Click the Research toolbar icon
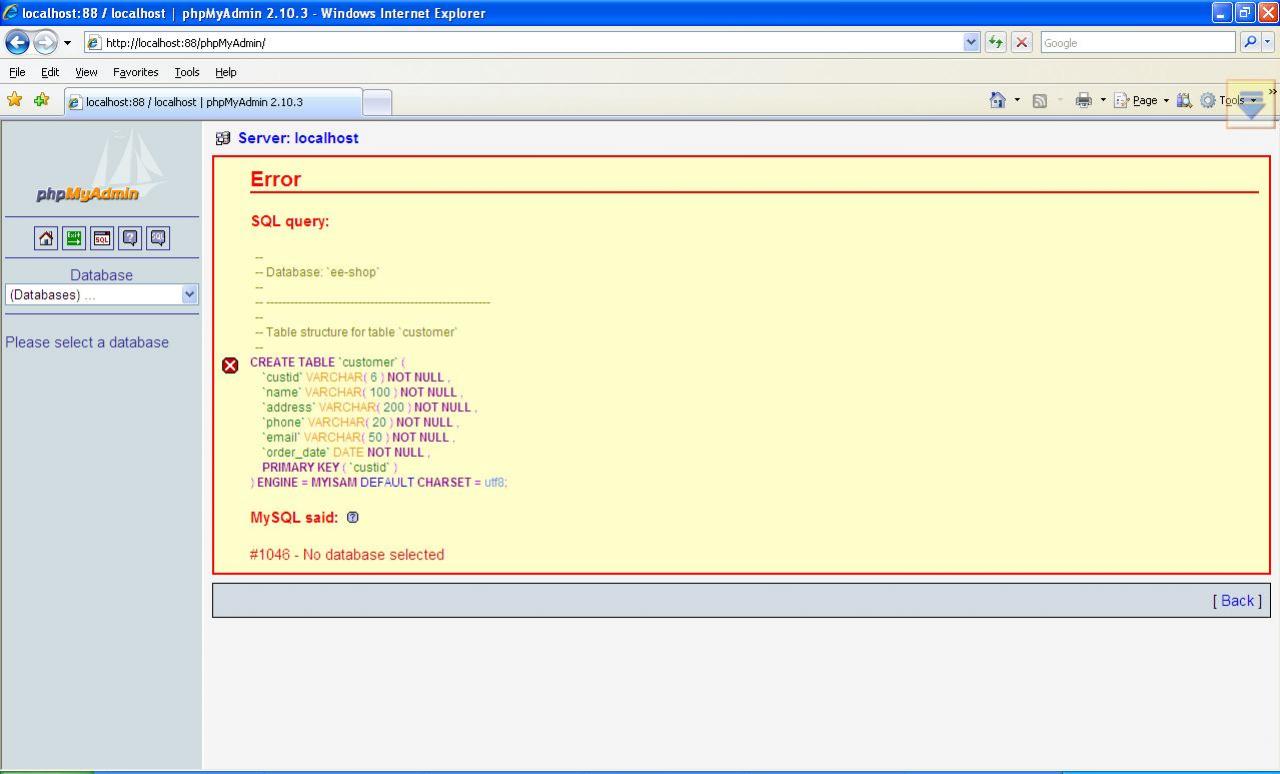The image size is (1280, 774). tap(1184, 100)
